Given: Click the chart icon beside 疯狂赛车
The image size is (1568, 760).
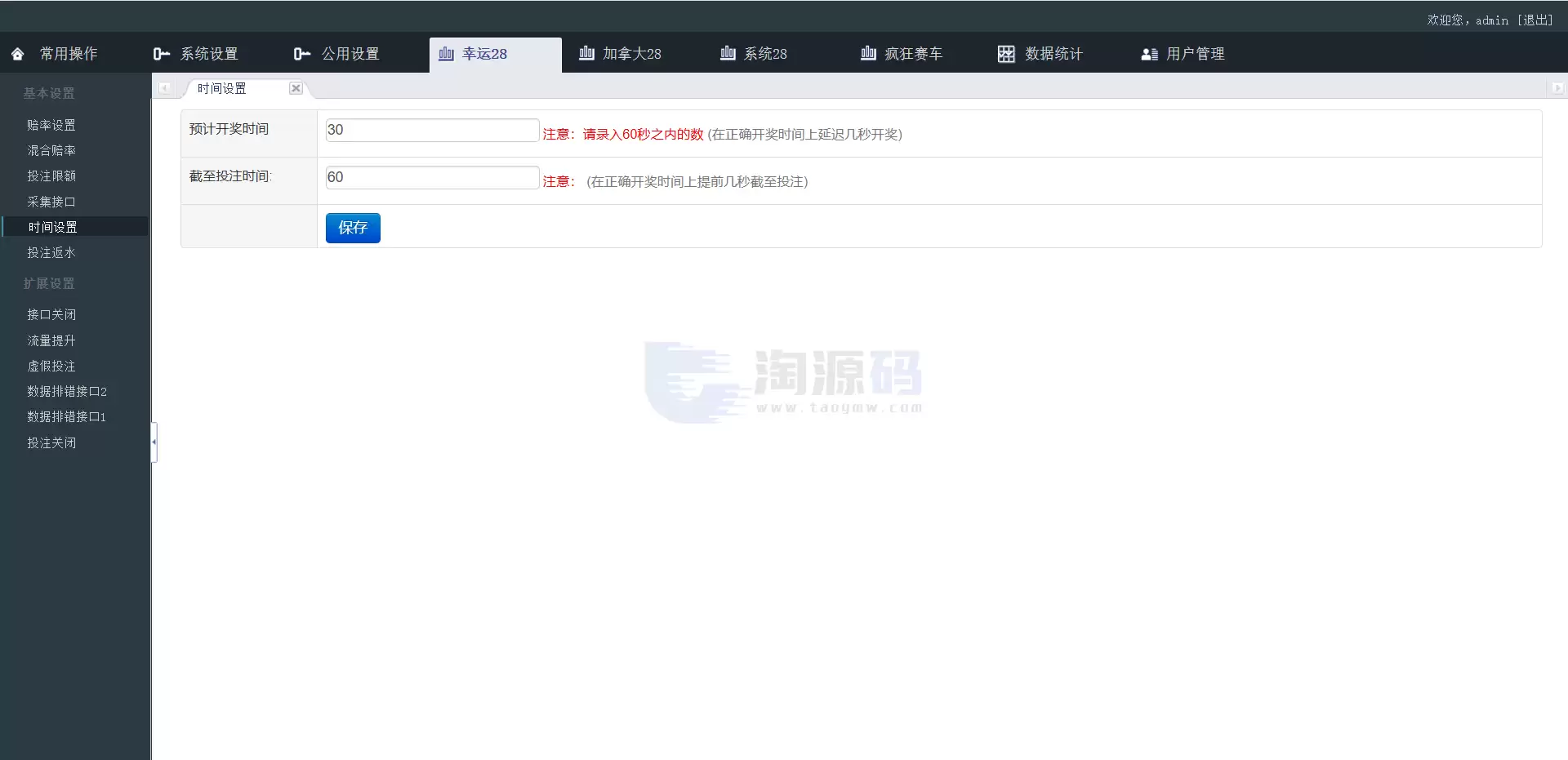Looking at the screenshot, I should tap(868, 53).
